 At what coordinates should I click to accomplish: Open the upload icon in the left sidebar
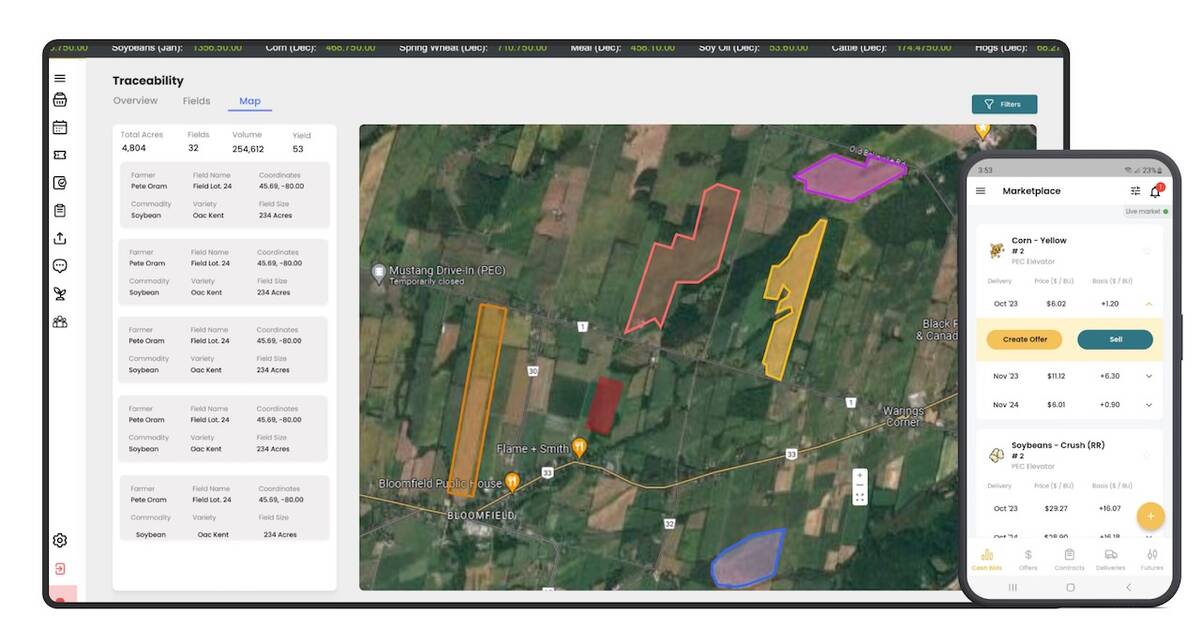[59, 239]
